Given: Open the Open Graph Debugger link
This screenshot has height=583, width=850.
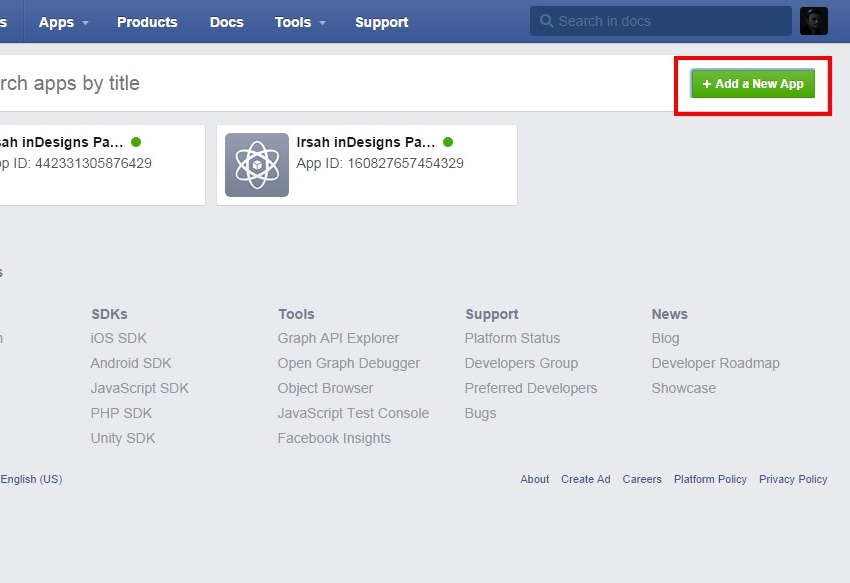Looking at the screenshot, I should [x=349, y=363].
